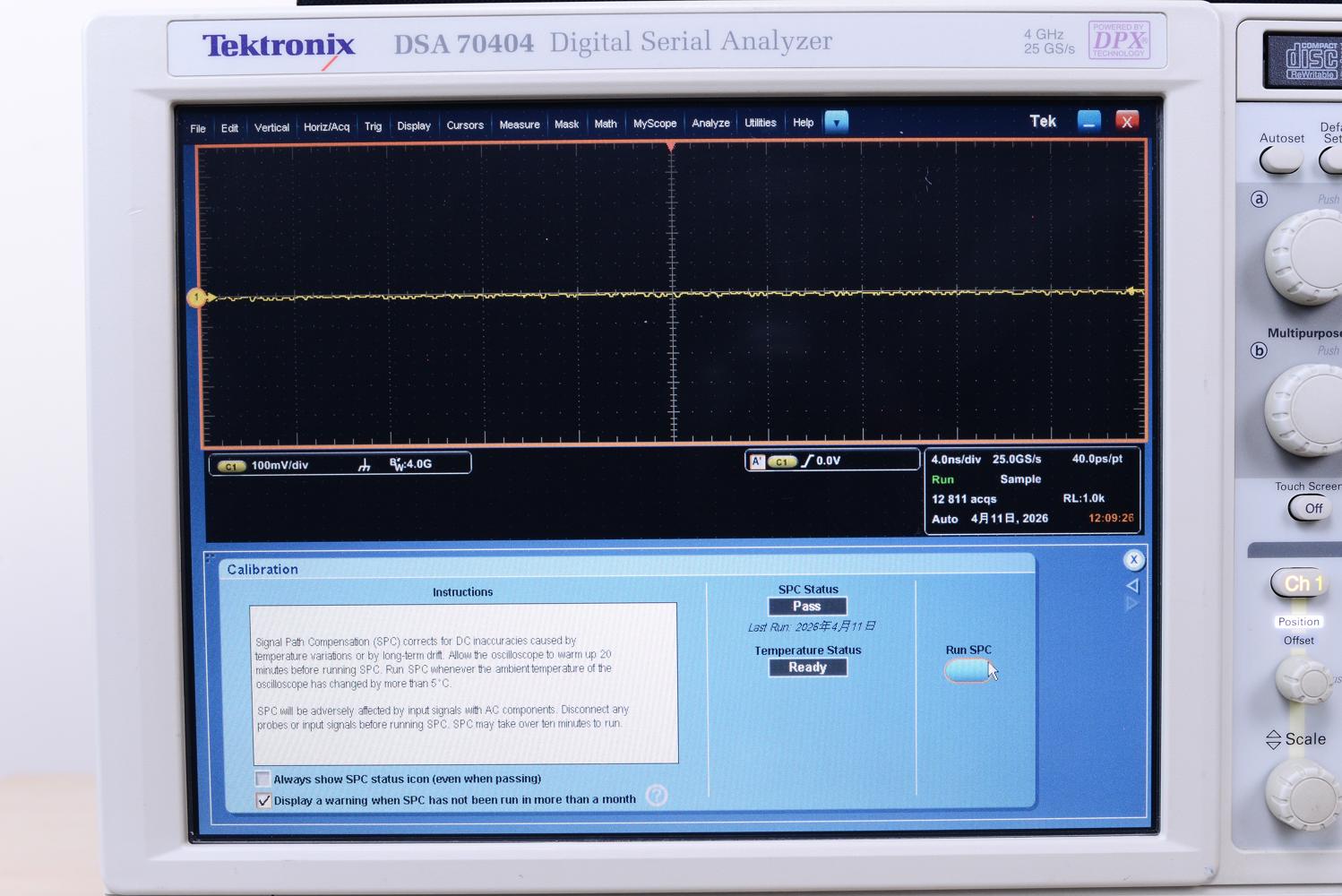Minimize the TekScope application window

coord(1088,121)
